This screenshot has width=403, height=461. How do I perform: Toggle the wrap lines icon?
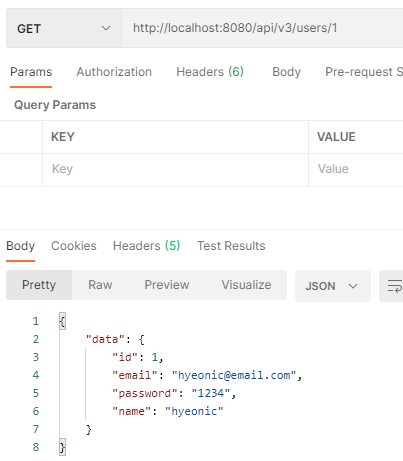pyautogui.click(x=394, y=286)
